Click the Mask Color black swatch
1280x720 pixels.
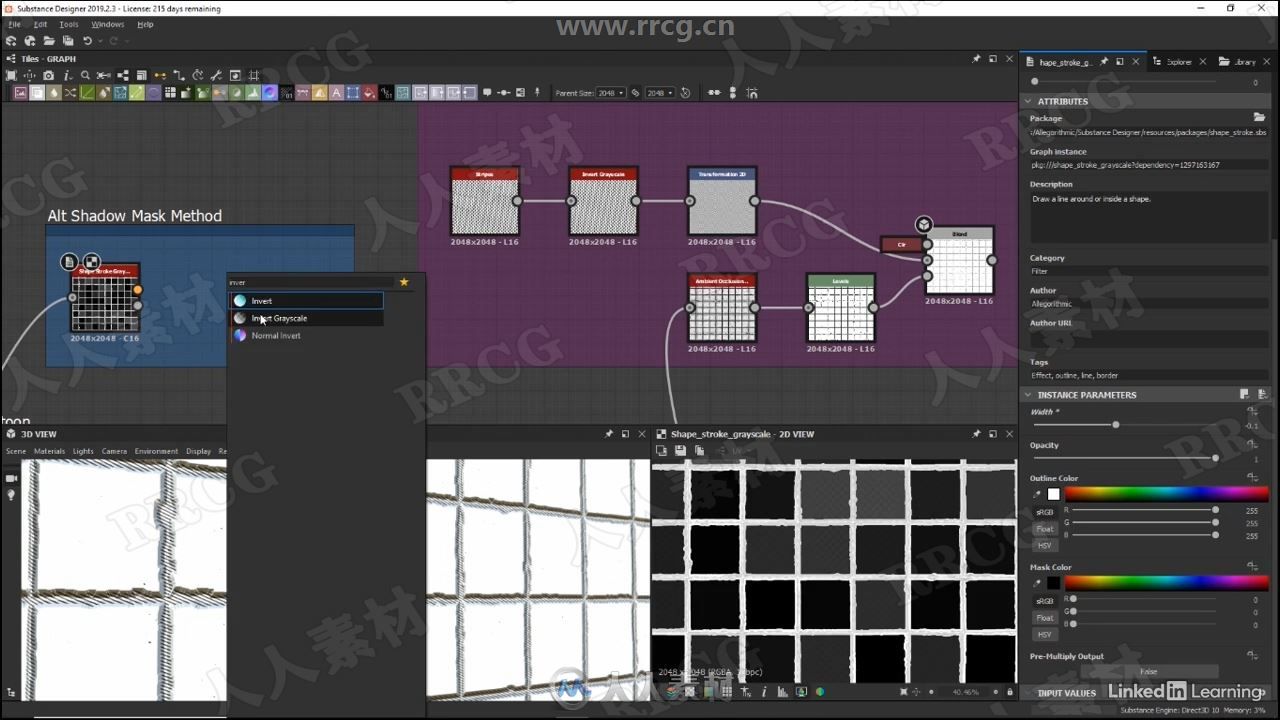click(x=1053, y=582)
